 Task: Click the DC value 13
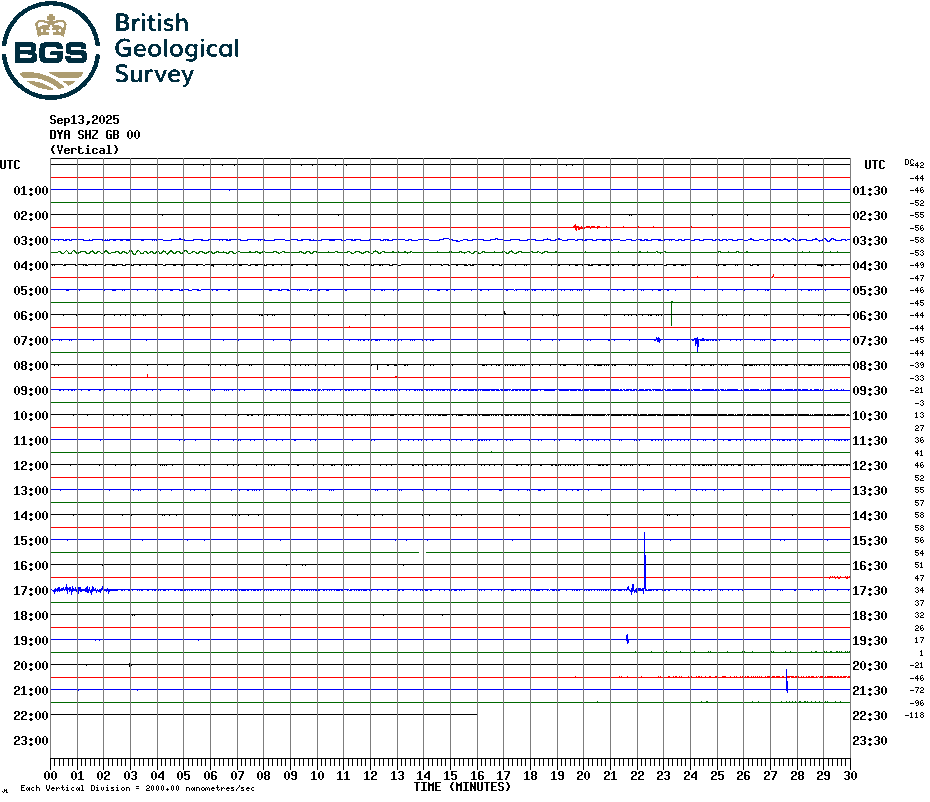coord(919,415)
